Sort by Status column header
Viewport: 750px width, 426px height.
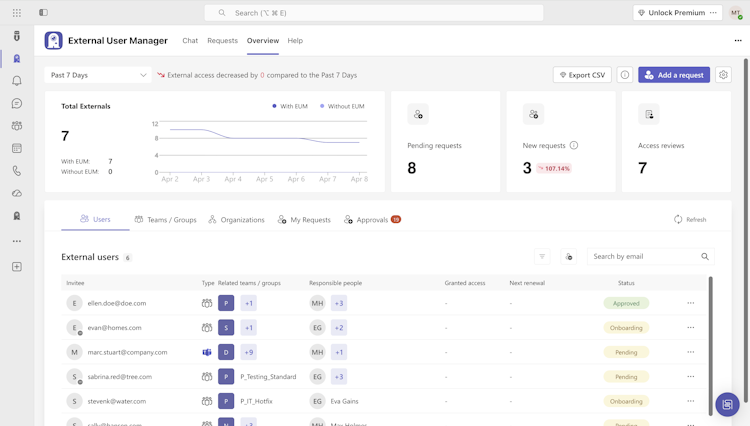coord(626,283)
